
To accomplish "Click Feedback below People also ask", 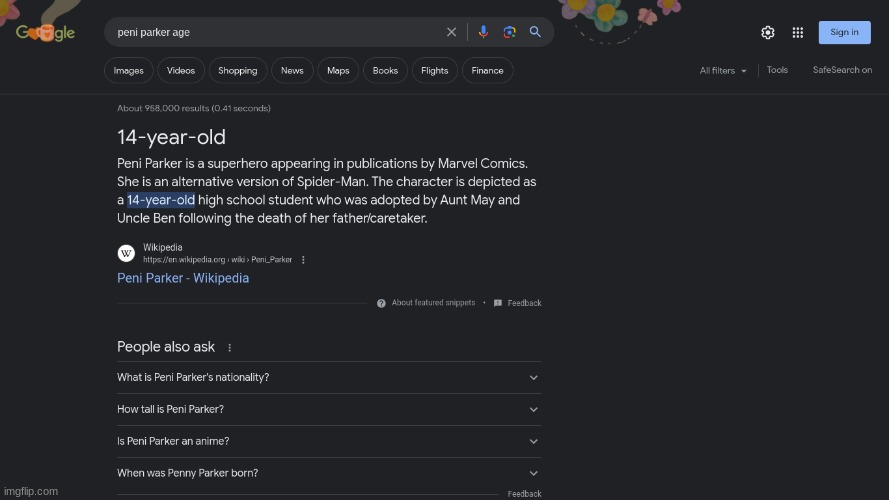I will pyautogui.click(x=524, y=494).
